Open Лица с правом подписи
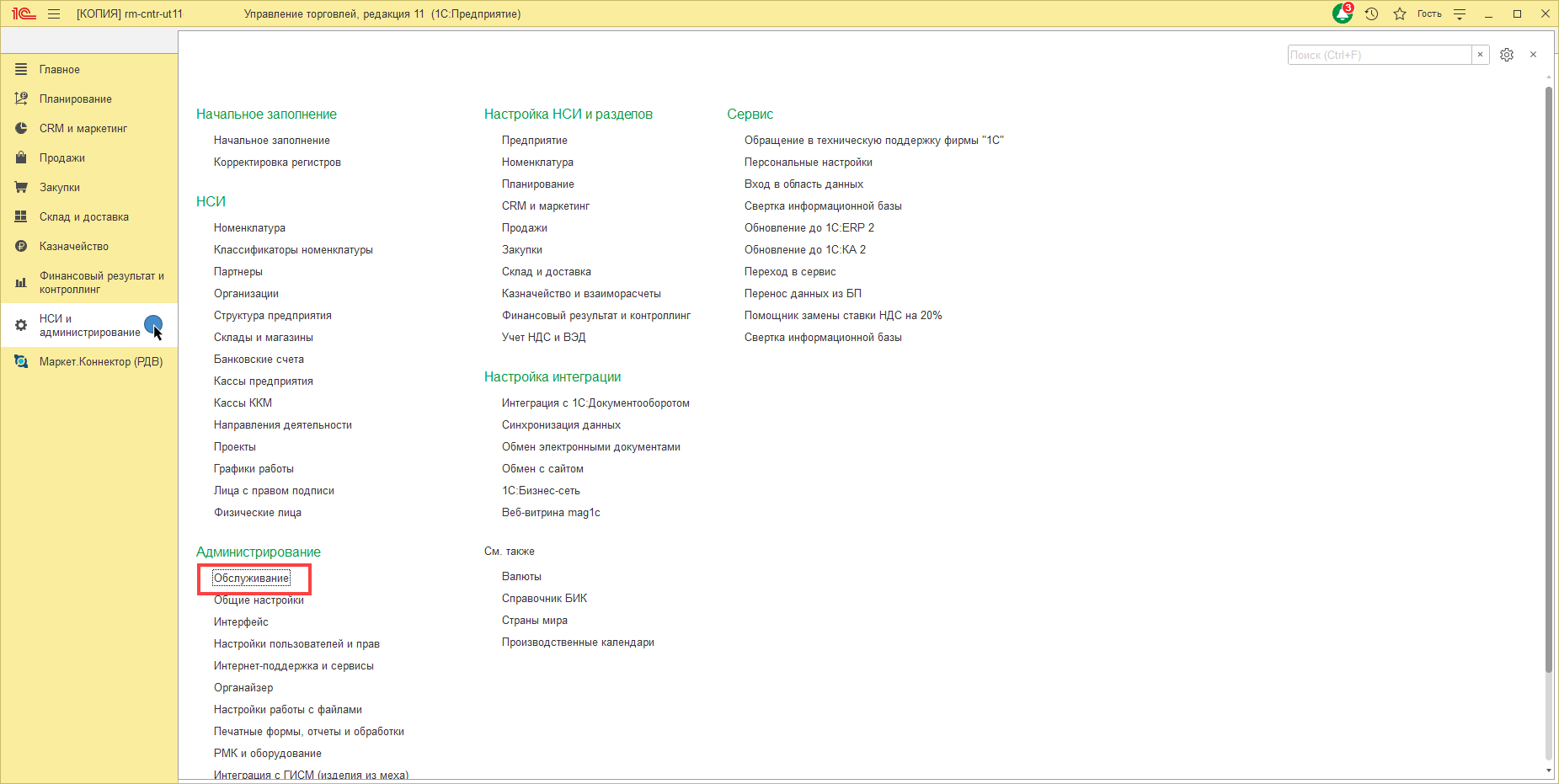 (x=274, y=491)
